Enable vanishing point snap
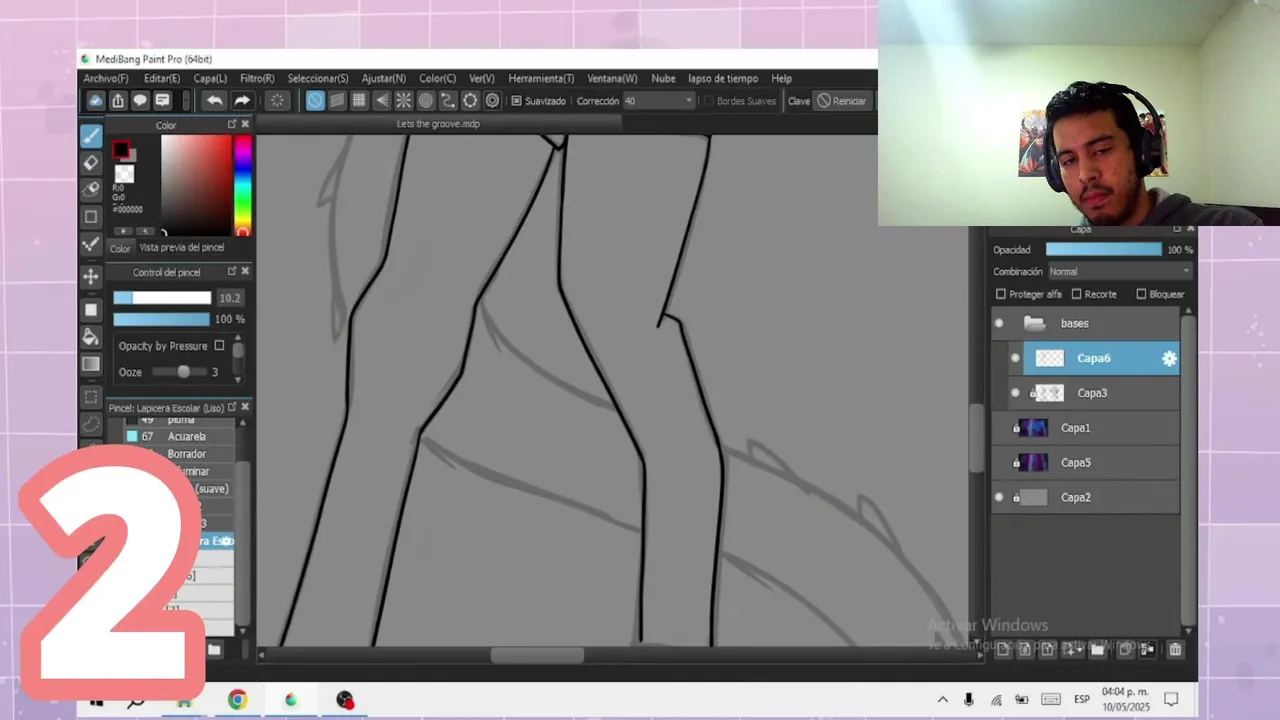 (x=381, y=100)
